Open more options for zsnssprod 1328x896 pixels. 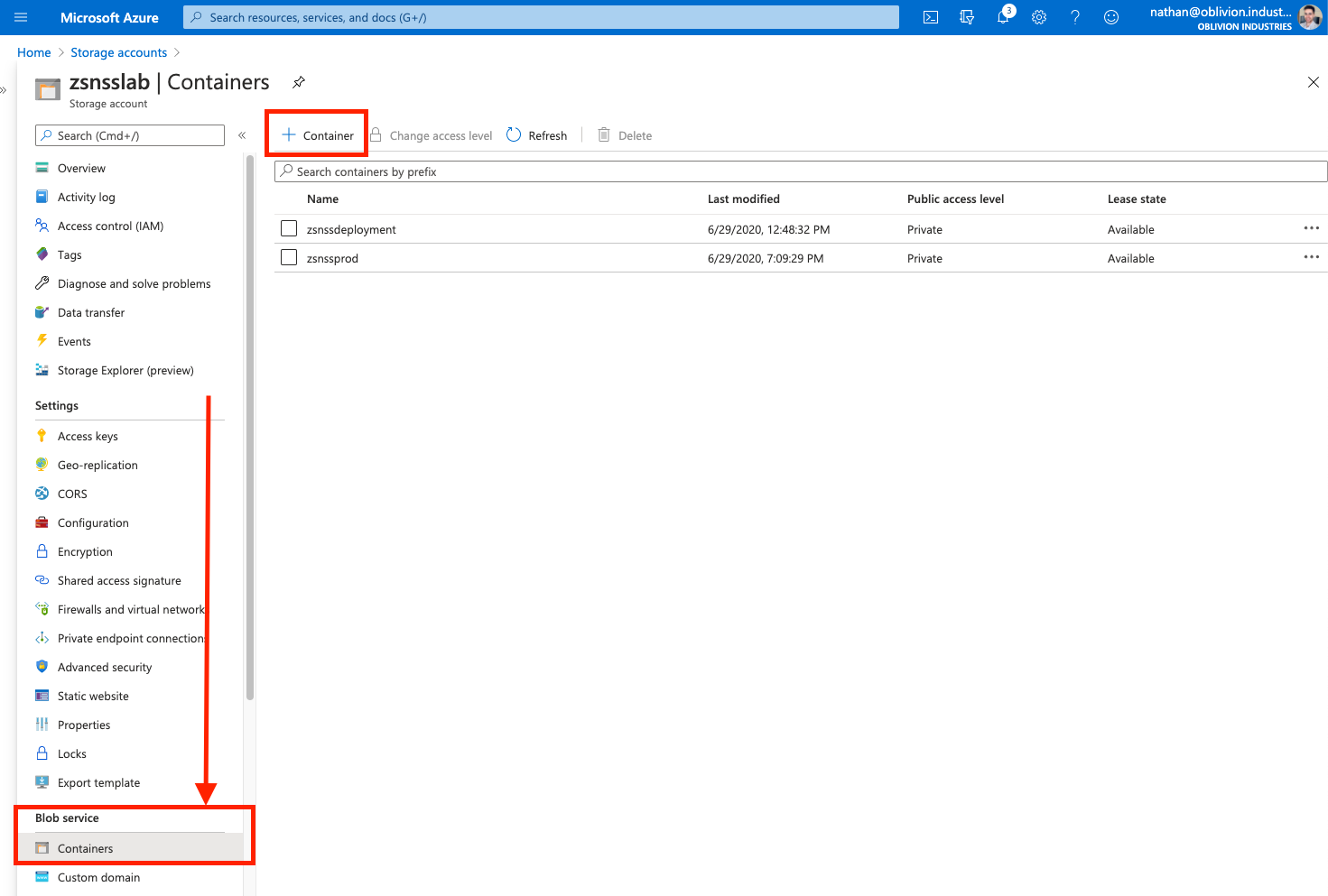[1311, 258]
